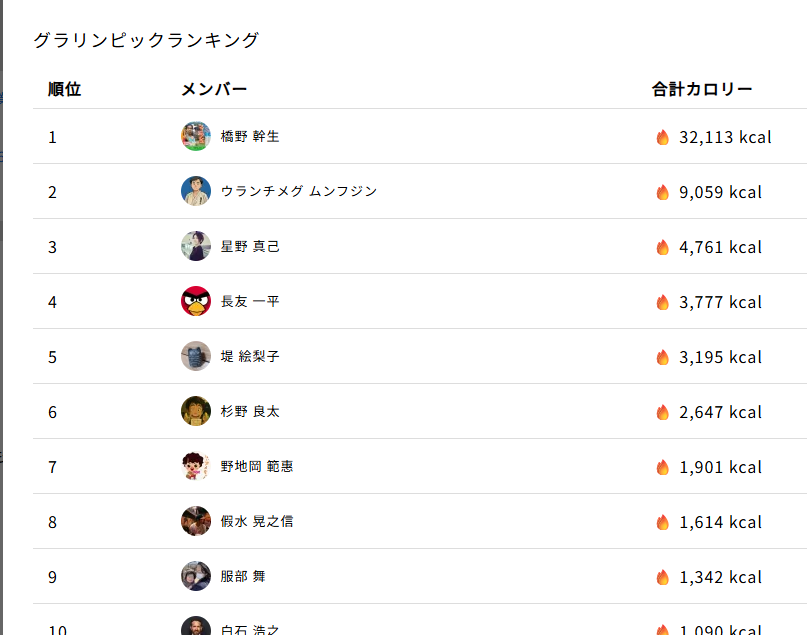The width and height of the screenshot is (807, 635).
Task: Click ウランチメグ ムンフジン's profile avatar
Action: 196,191
